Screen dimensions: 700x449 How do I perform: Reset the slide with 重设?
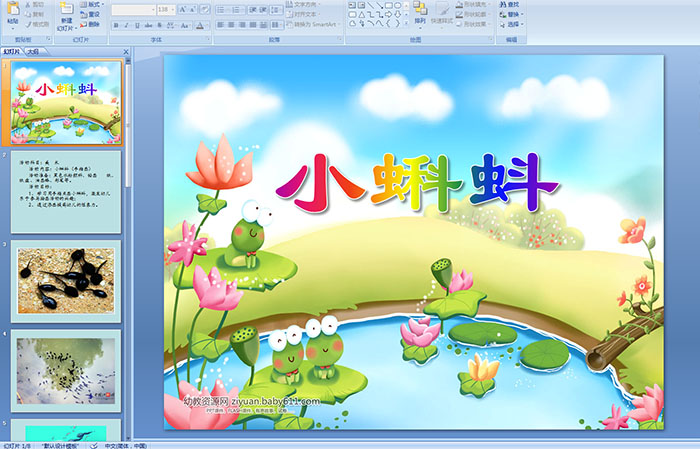coord(90,14)
